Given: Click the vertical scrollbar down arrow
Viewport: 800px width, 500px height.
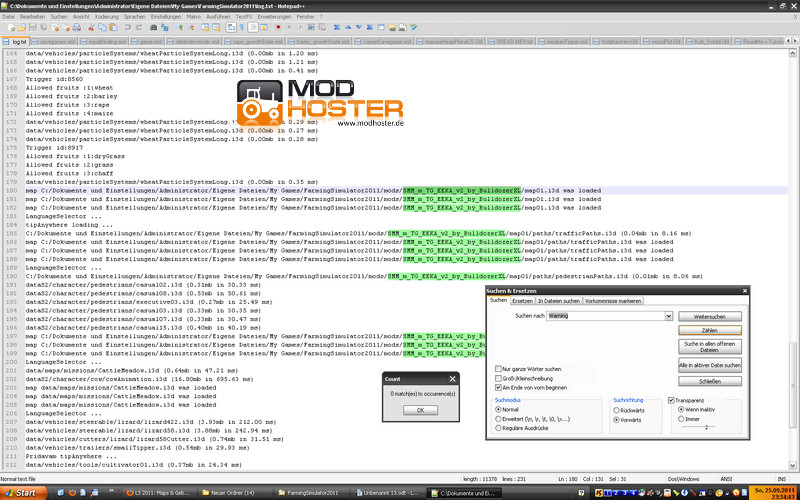Looking at the screenshot, I should (x=792, y=465).
